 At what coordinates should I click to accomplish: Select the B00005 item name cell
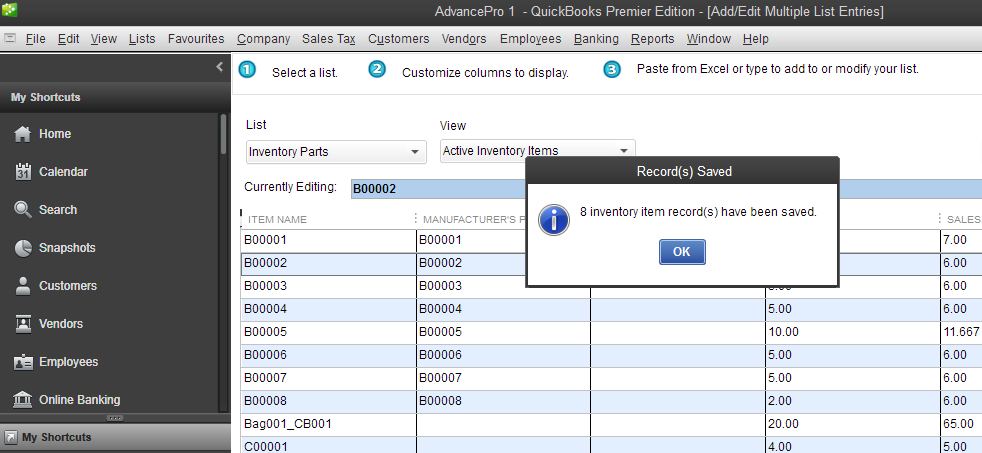click(x=328, y=331)
